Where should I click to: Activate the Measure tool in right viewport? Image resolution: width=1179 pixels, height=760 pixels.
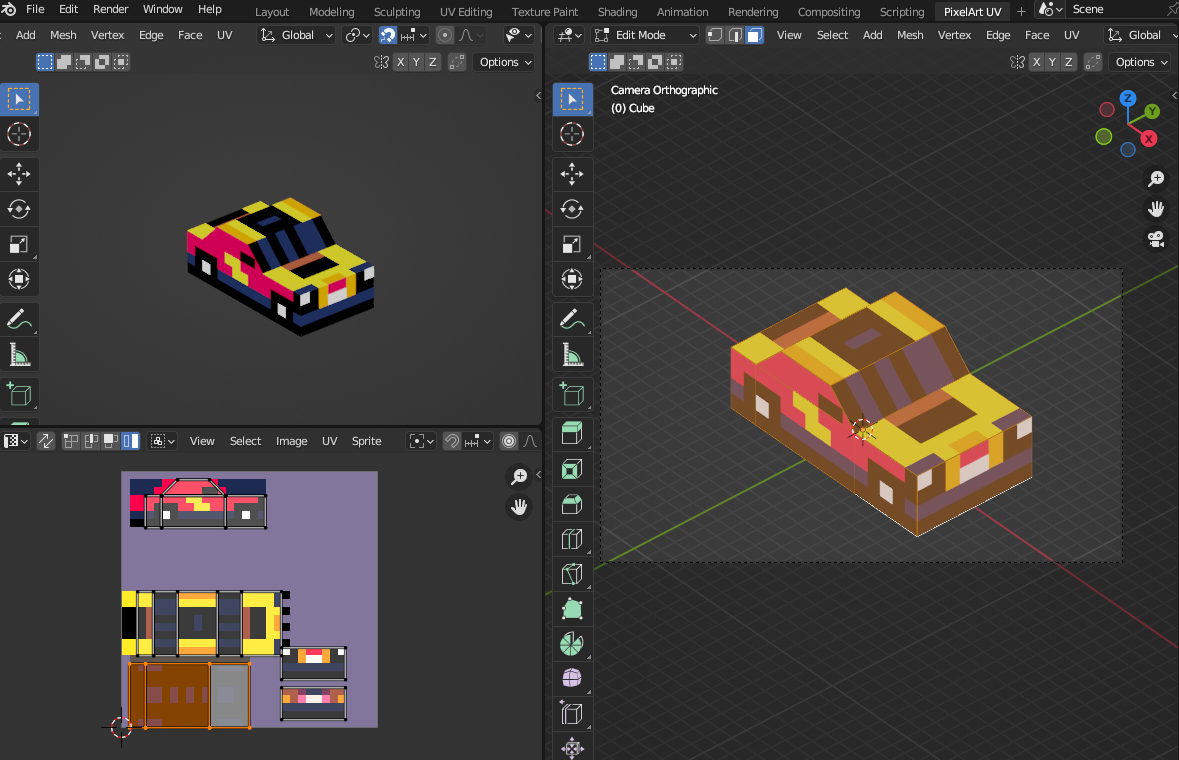point(572,355)
